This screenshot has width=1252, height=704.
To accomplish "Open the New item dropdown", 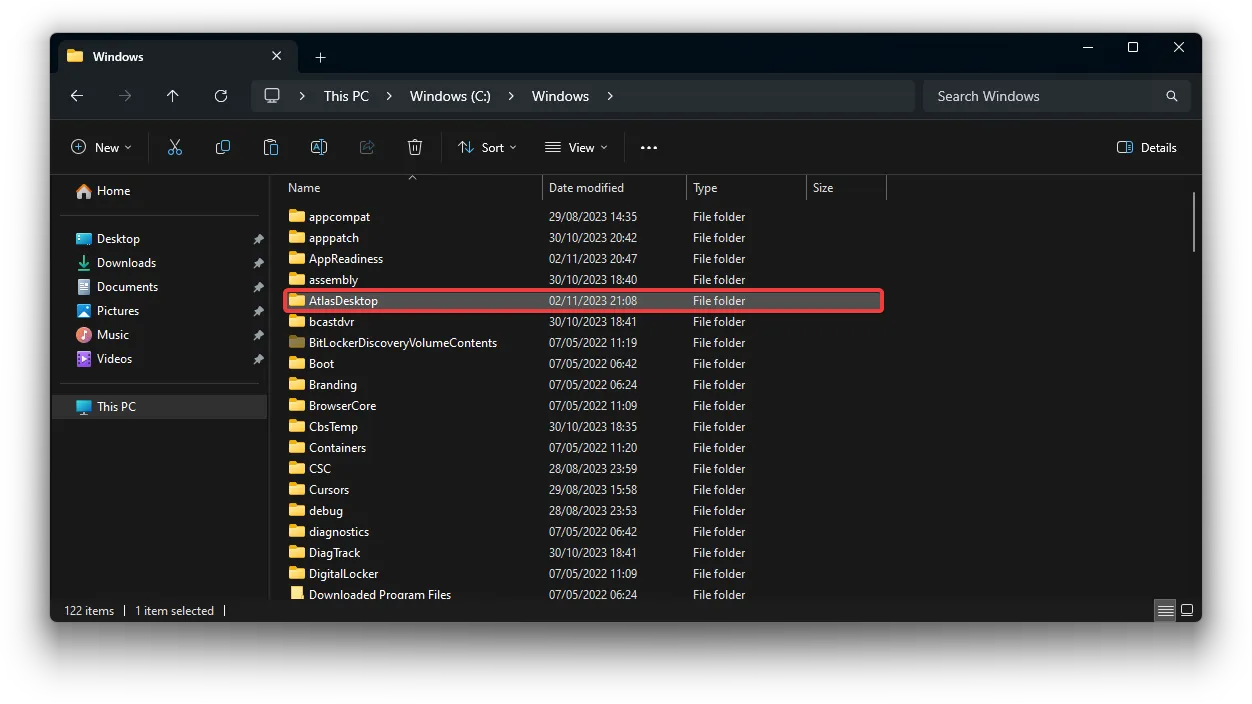I will click(x=101, y=147).
